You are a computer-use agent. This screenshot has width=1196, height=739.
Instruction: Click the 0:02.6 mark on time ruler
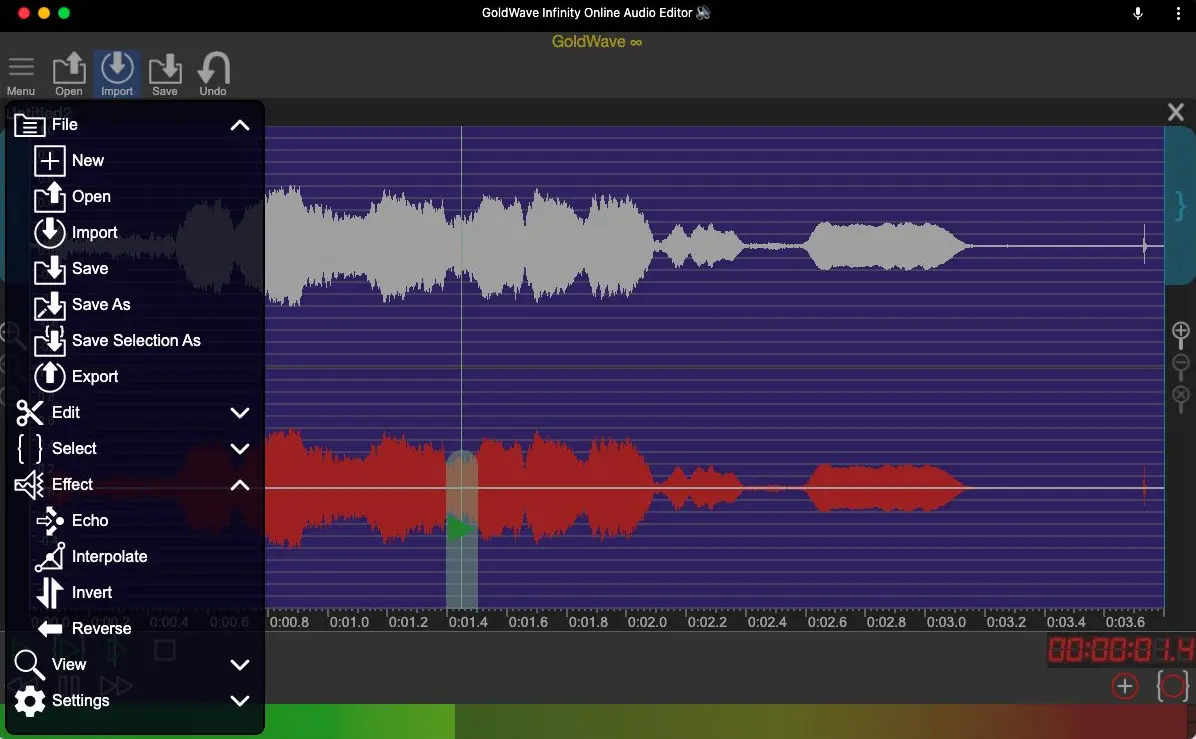827,622
